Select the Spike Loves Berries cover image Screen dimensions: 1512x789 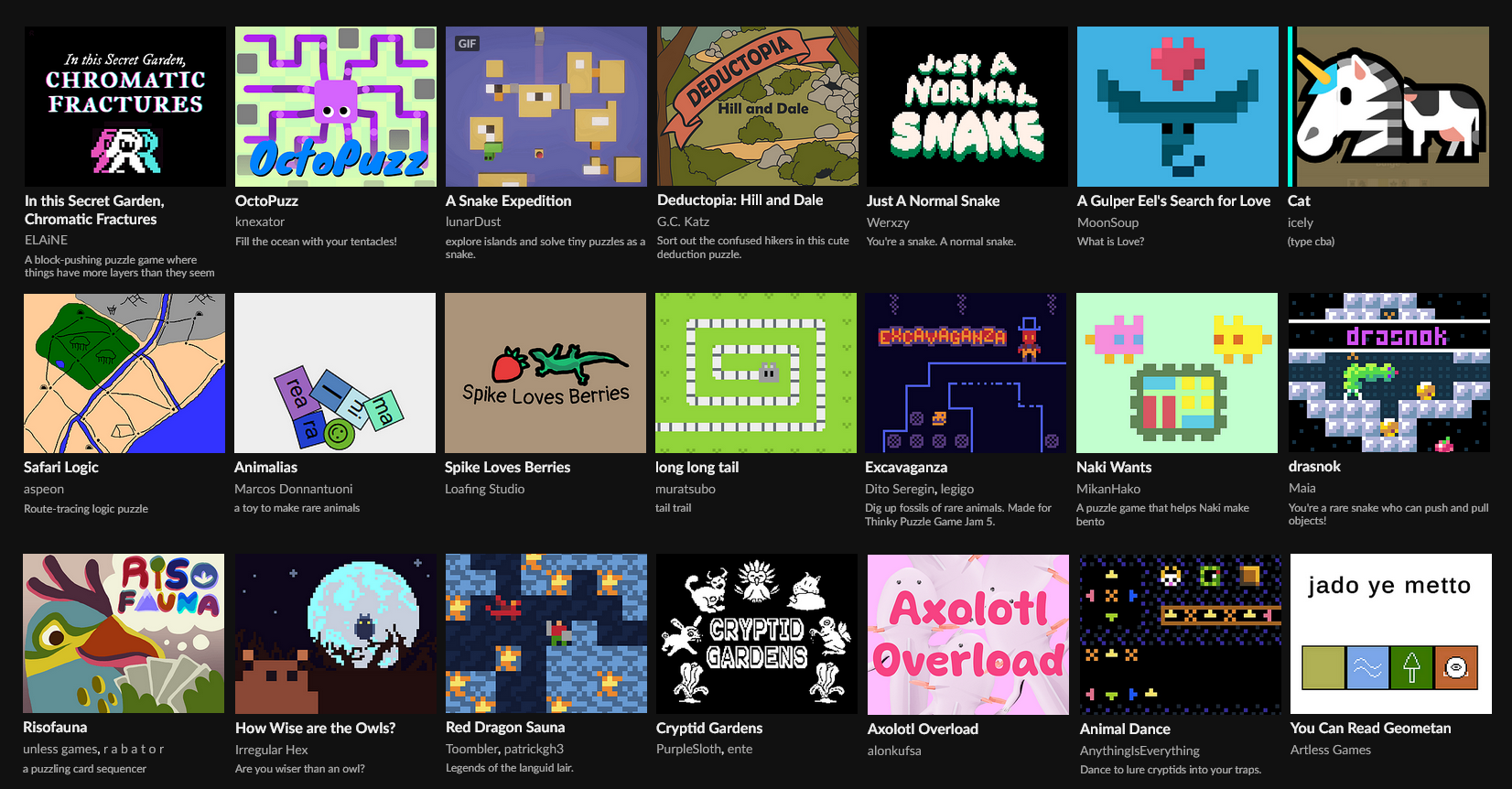(x=545, y=373)
